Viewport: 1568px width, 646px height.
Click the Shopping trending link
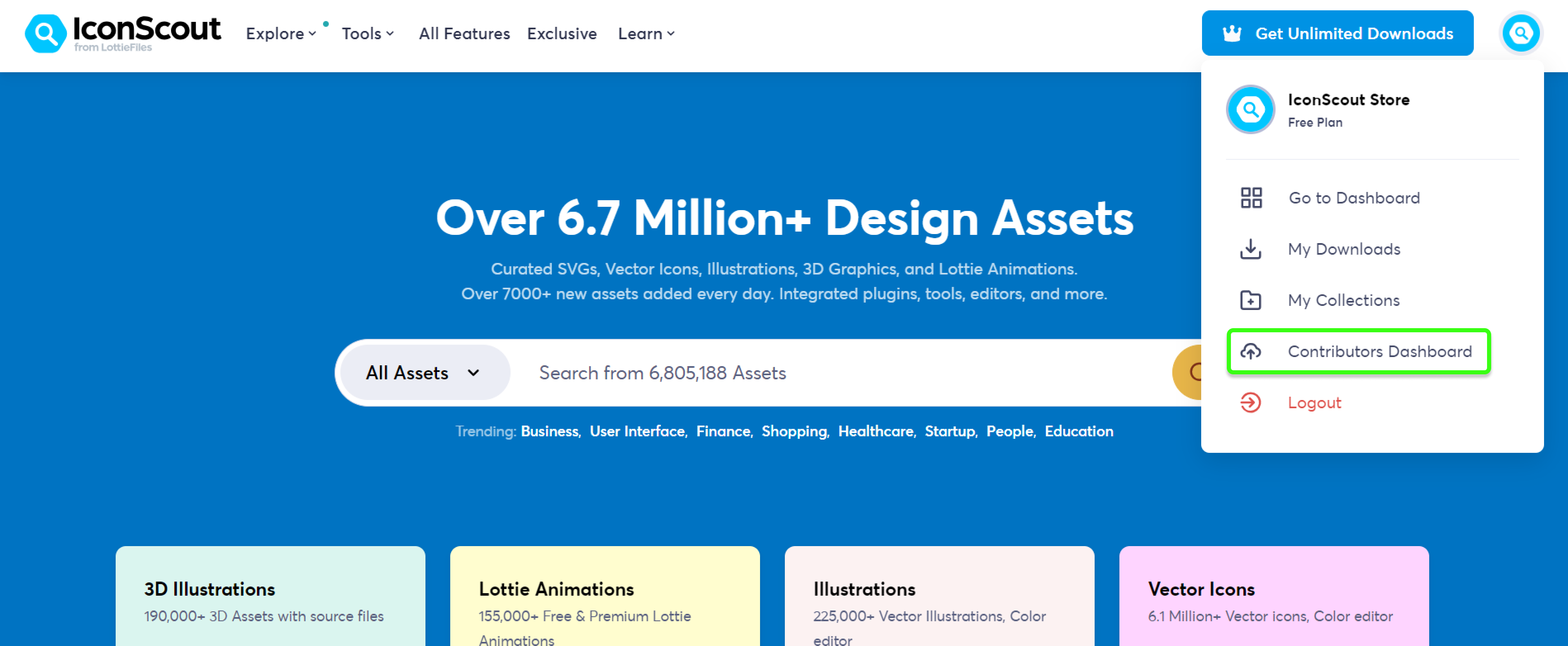[795, 431]
